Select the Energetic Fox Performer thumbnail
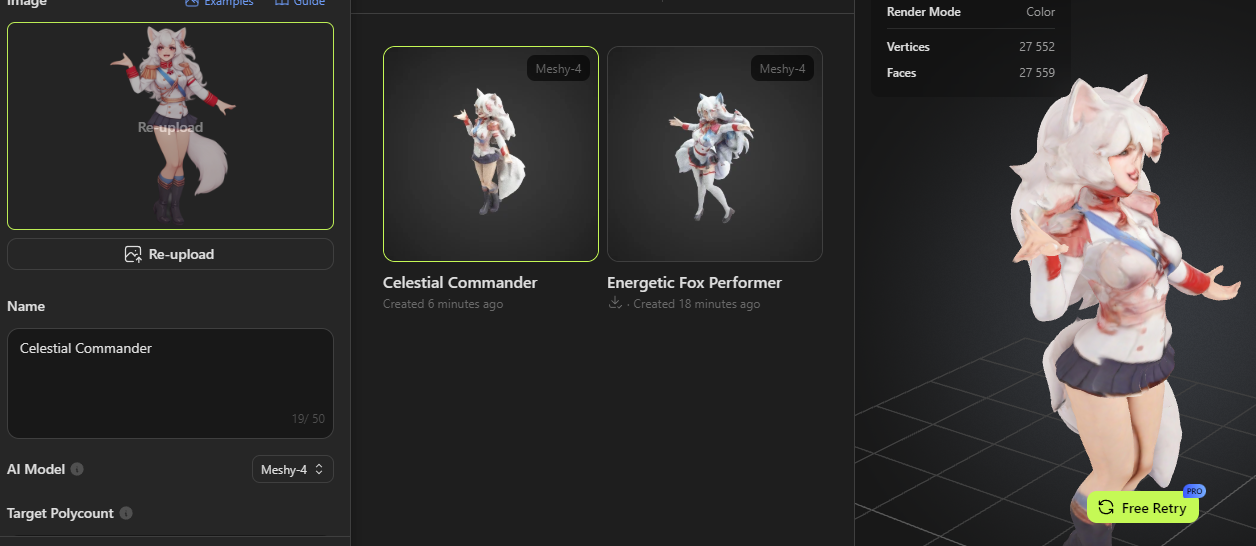This screenshot has height=546, width=1256. [x=715, y=154]
